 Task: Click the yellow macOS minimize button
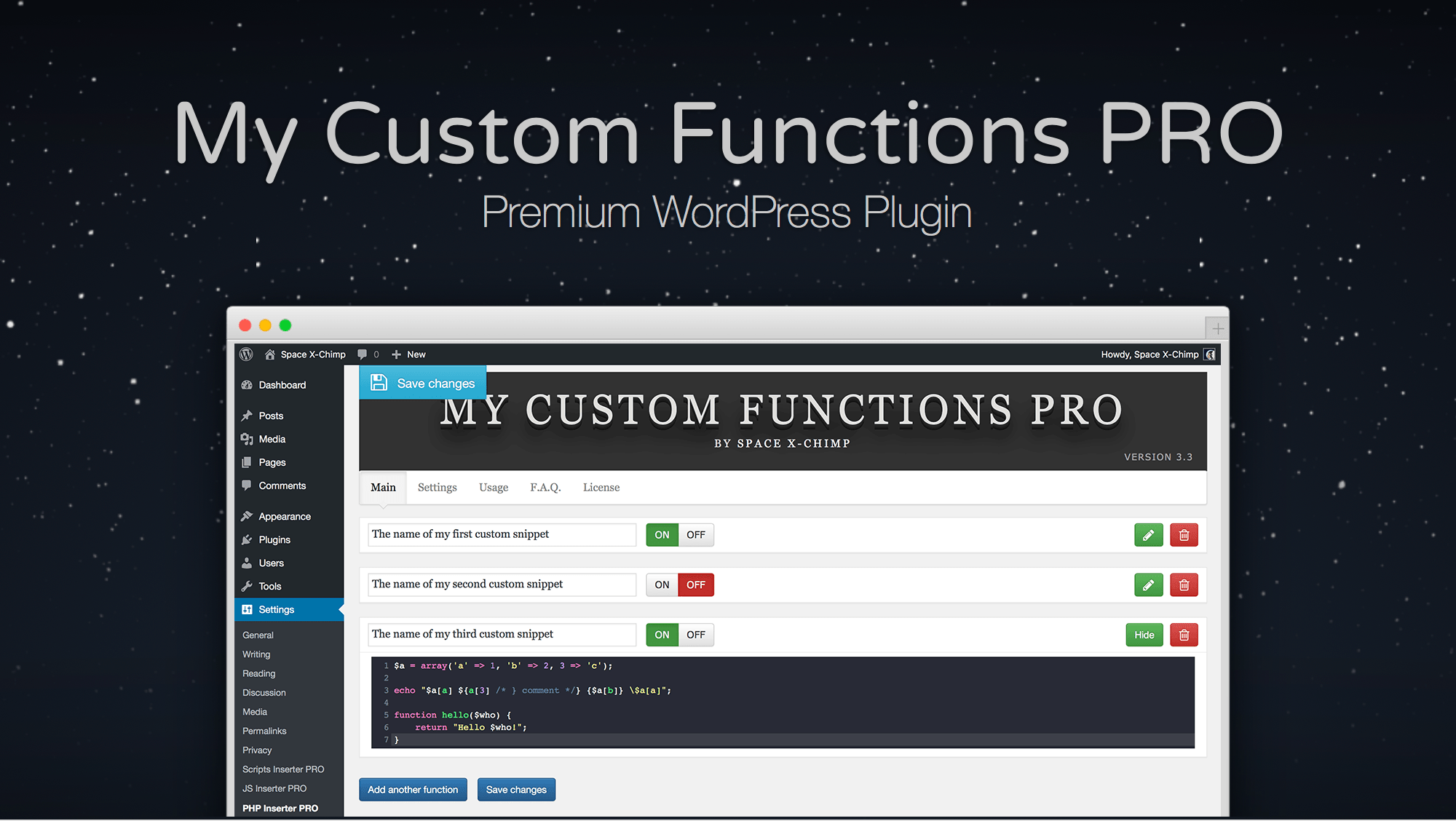(x=265, y=325)
